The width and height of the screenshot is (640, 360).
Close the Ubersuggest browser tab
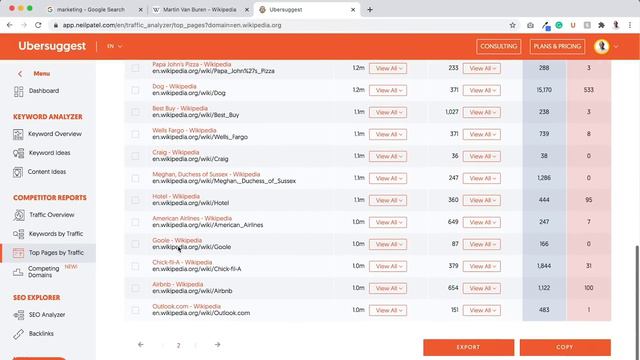coord(353,9)
